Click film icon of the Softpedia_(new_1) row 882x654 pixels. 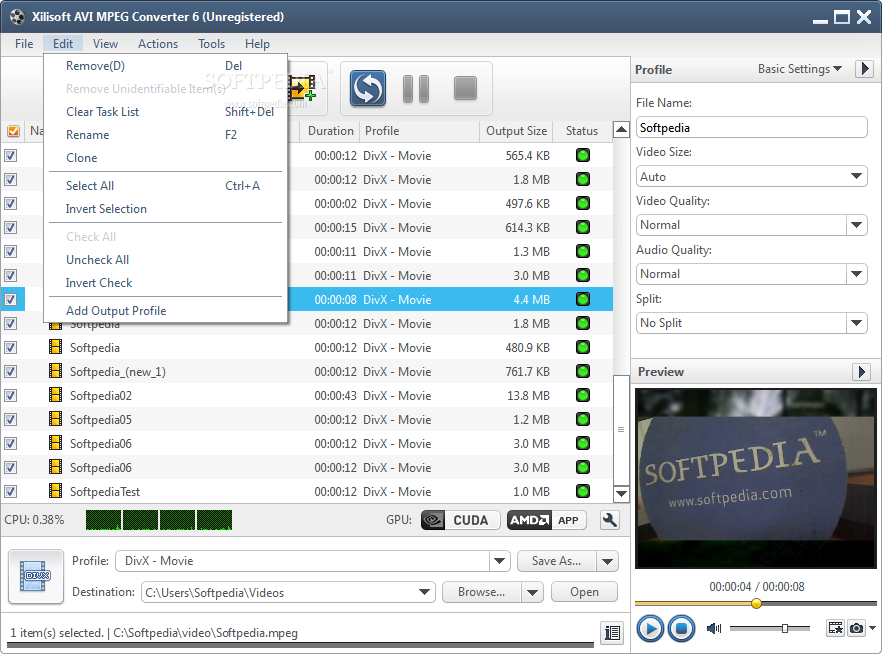click(x=55, y=371)
